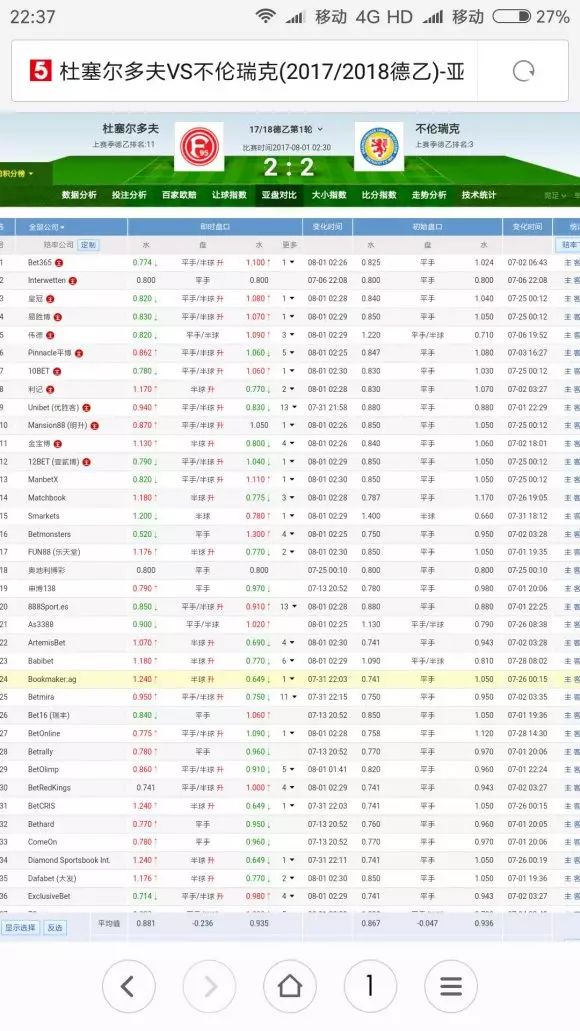
Task: Tap the red badge next to Bet365
Action: click(59, 262)
